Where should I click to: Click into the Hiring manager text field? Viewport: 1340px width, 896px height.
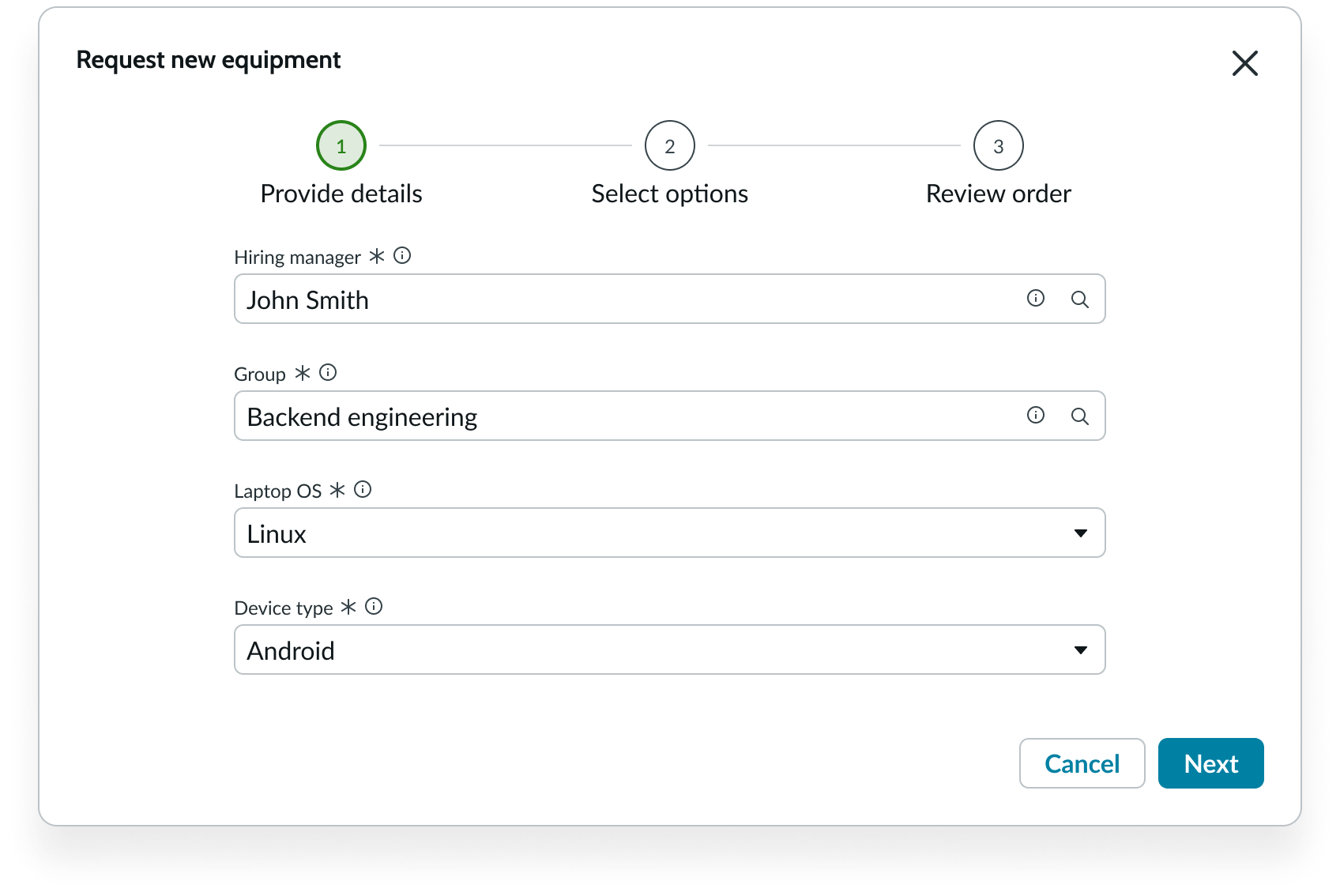tap(616, 299)
